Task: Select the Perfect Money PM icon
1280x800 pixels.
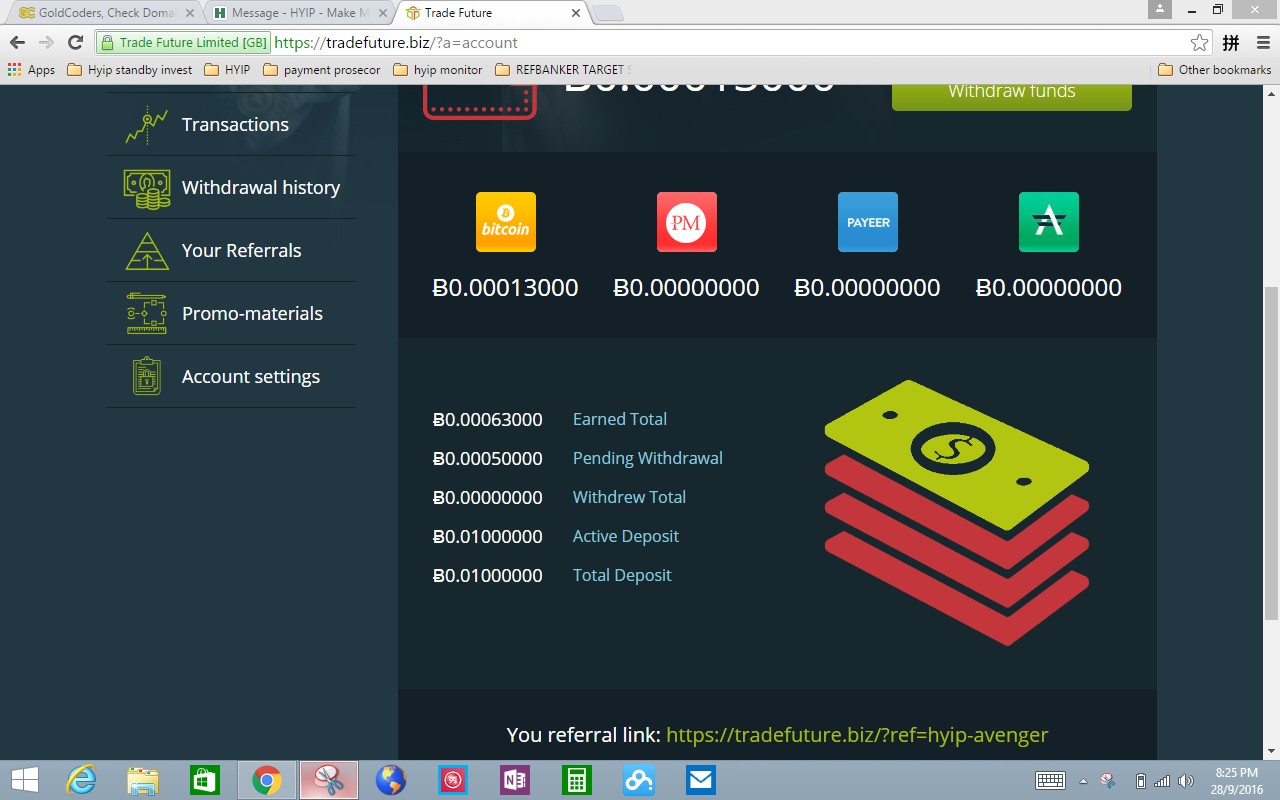Action: tap(686, 222)
